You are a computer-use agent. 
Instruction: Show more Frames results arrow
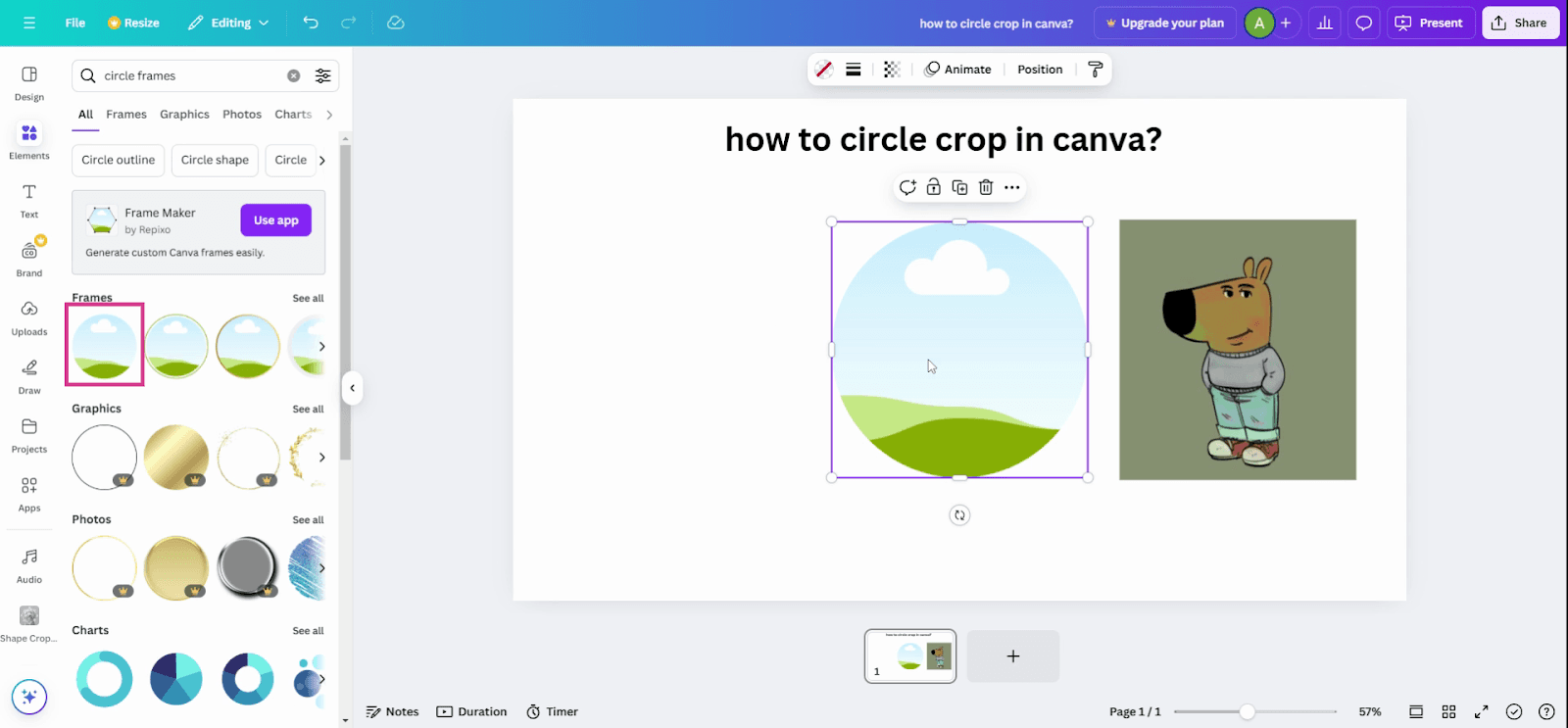[x=321, y=346]
